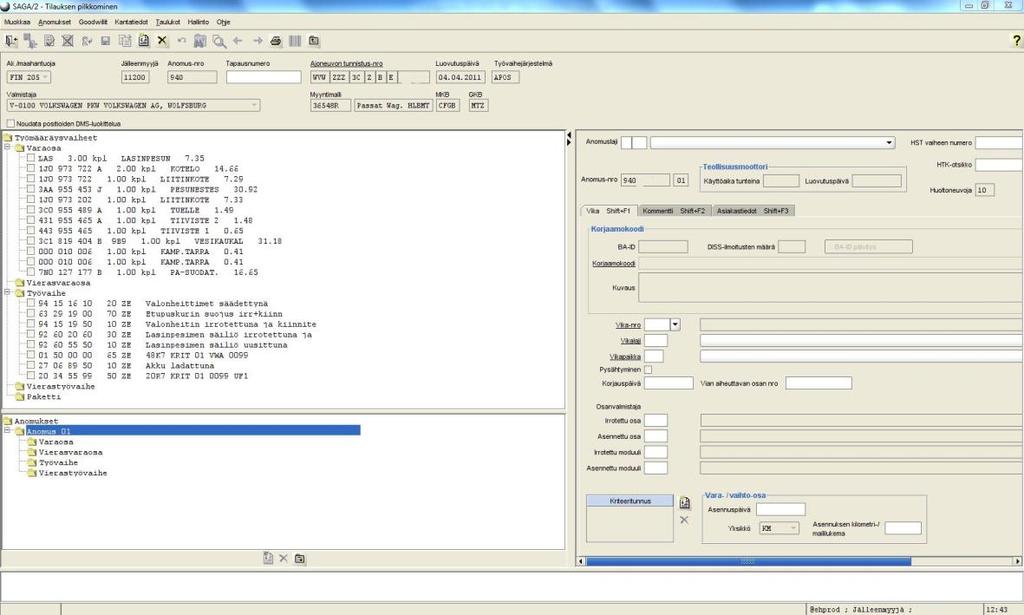Click the scroll left arrow of form panel
The image size is (1024, 615).
tap(581, 561)
